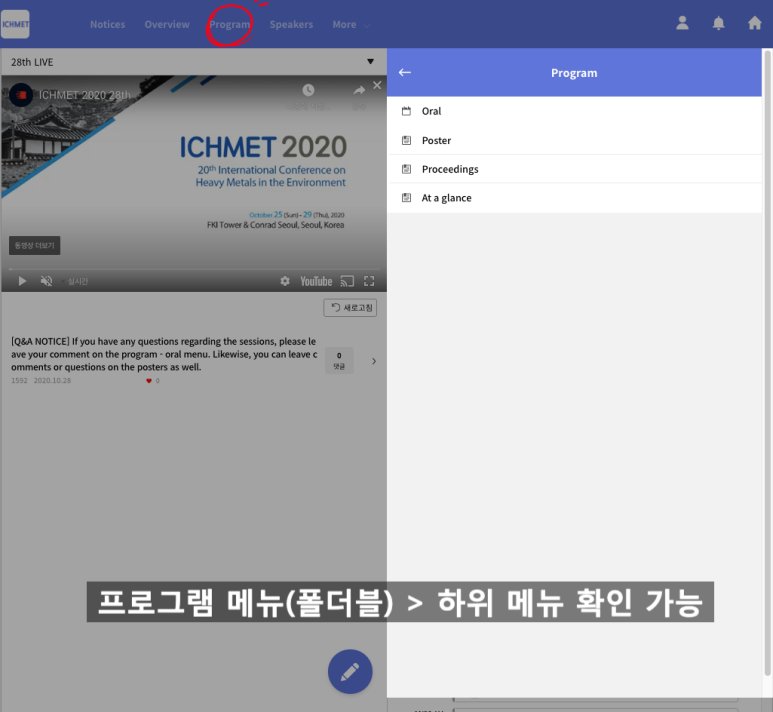Click the ICHMET channel avatar on video

click(x=21, y=95)
